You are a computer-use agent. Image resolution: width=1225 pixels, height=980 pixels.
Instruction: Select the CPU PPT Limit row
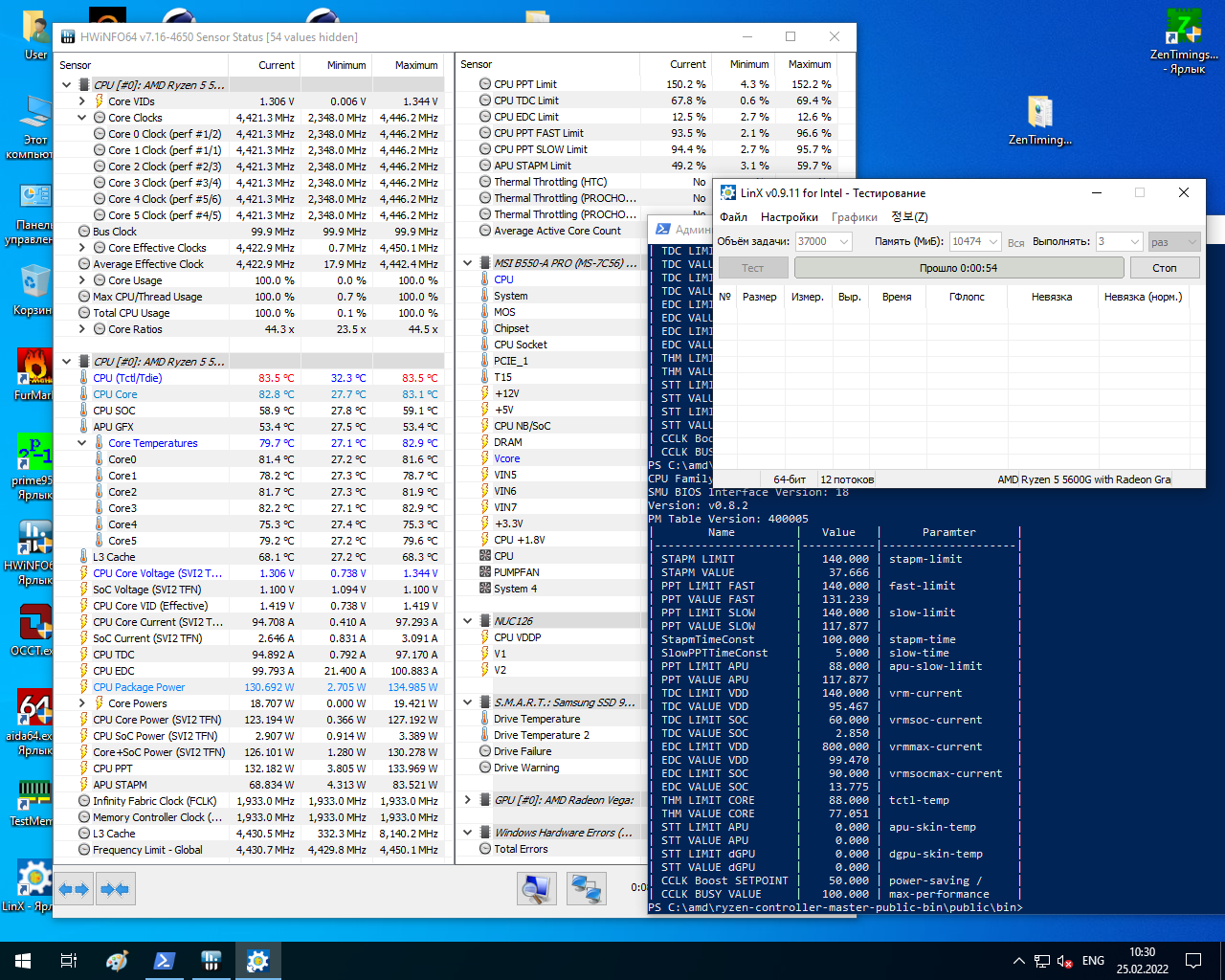pos(657,84)
